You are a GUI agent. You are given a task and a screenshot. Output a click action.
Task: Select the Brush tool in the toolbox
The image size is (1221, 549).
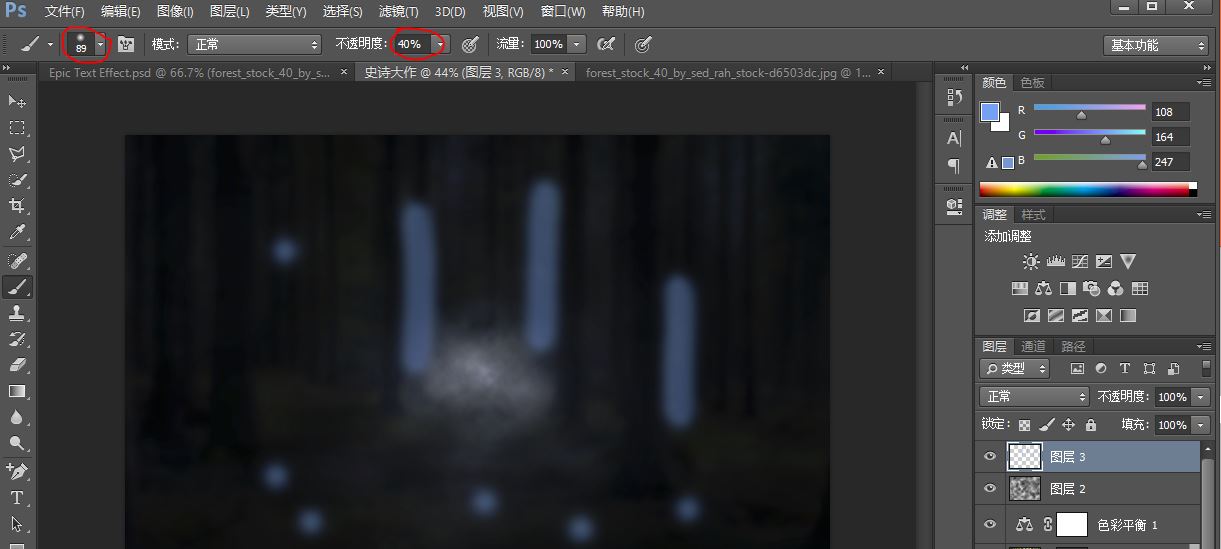click(17, 287)
